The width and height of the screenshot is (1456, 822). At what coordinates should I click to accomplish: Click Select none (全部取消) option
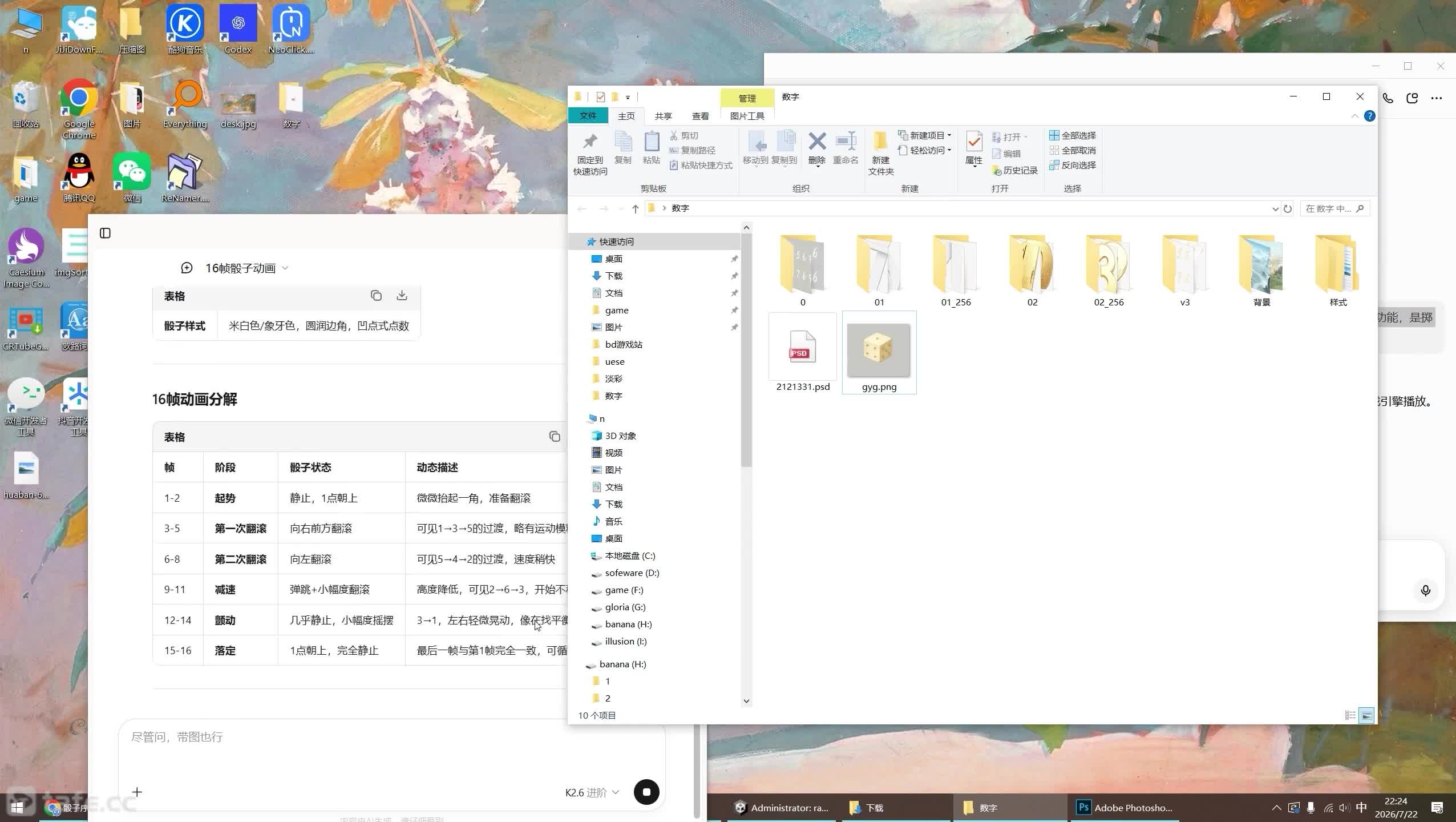tap(1073, 150)
